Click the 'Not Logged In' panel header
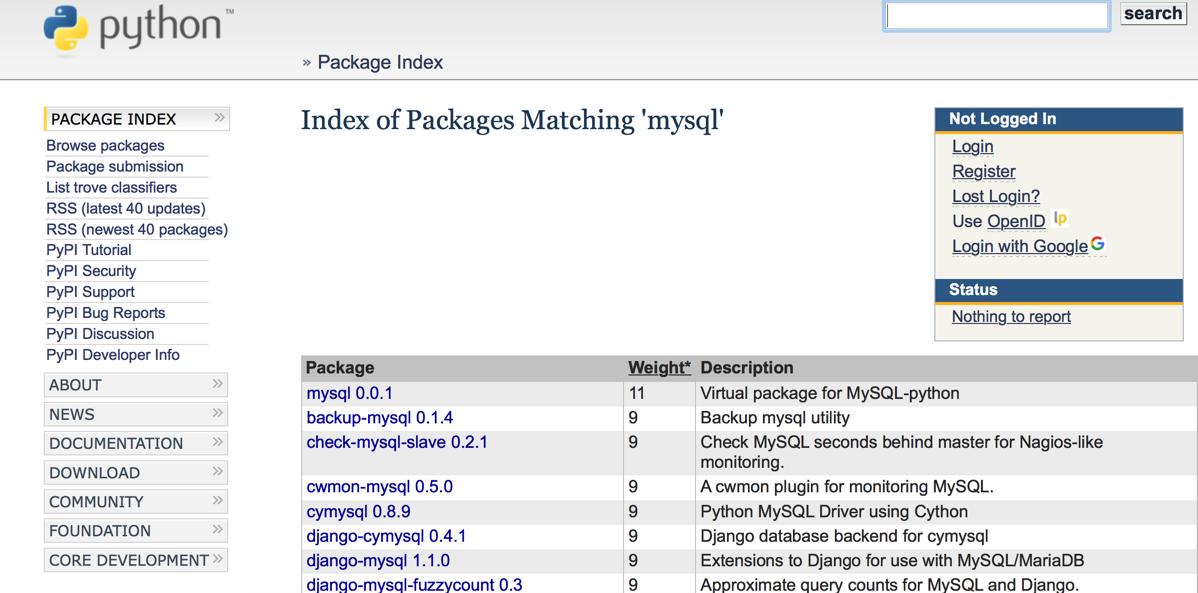This screenshot has width=1198, height=593. point(1059,119)
